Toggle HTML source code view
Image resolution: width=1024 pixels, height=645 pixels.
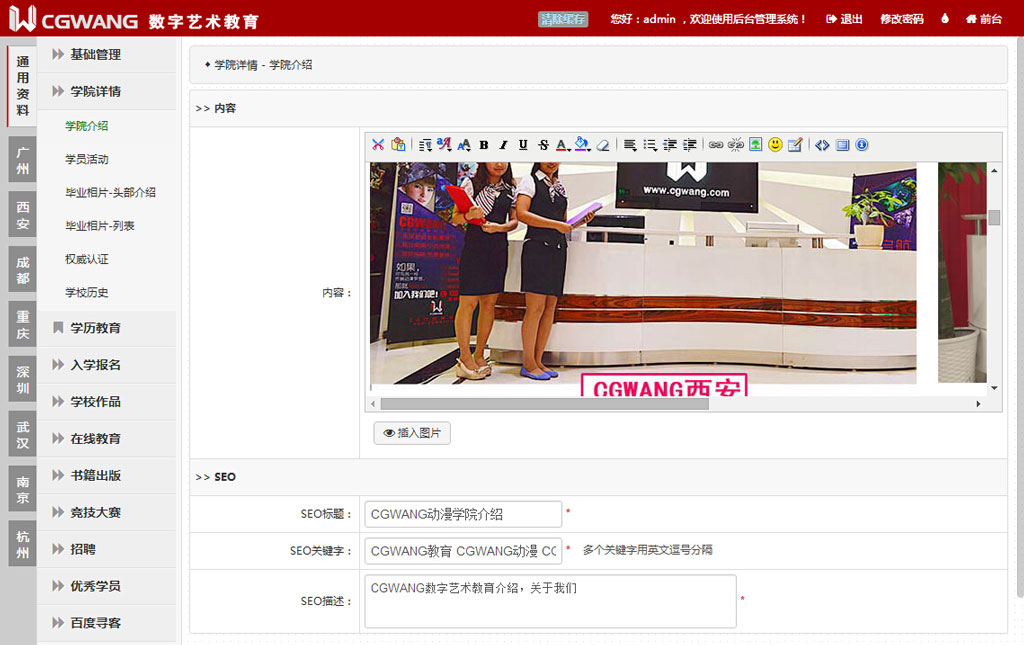[x=822, y=145]
